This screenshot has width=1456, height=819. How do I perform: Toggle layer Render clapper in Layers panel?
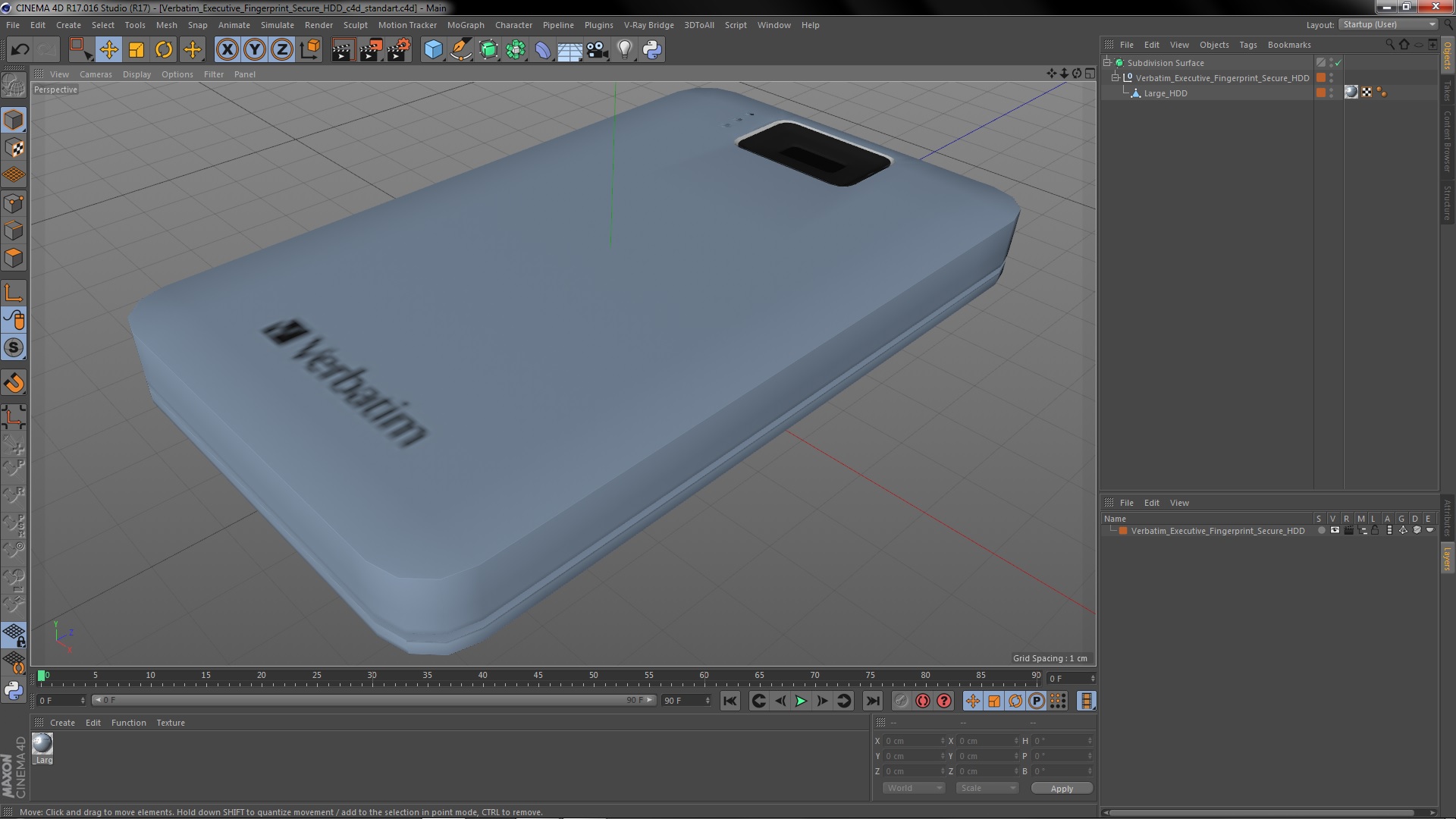tap(1348, 531)
